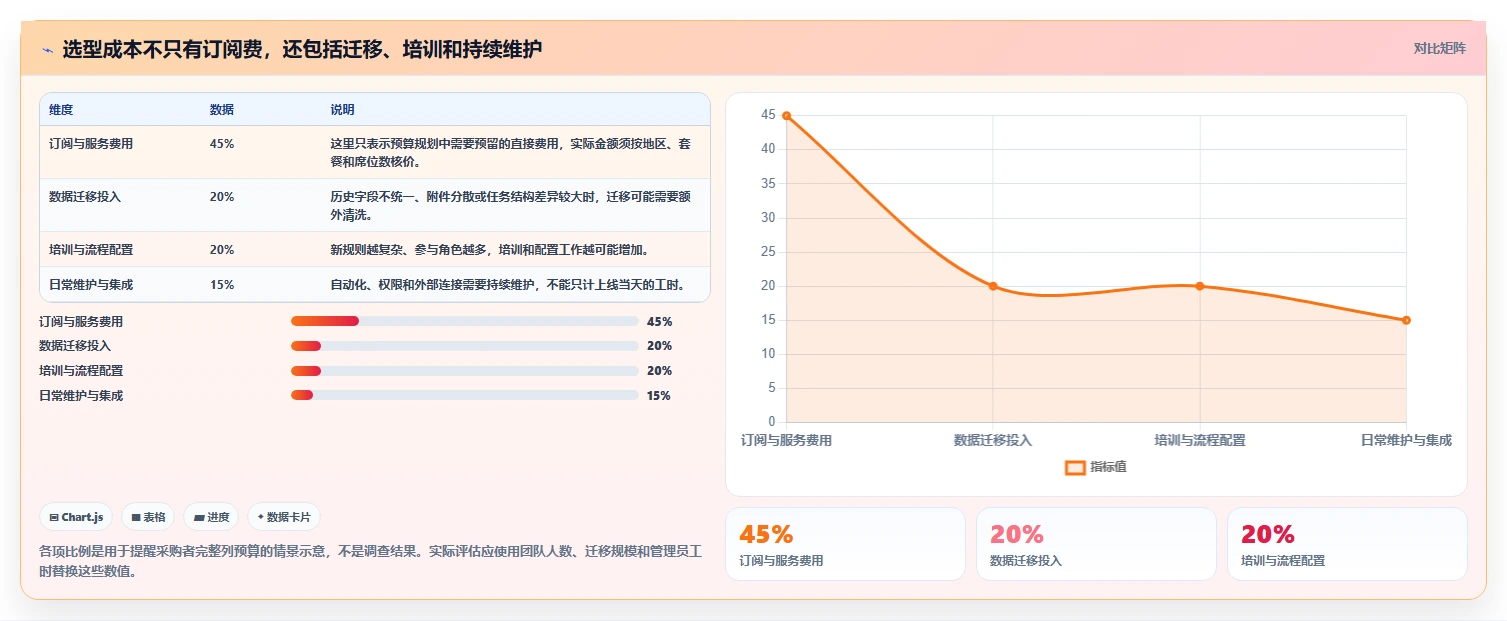
Task: Click the description starting with 这里只表示预算规划
Action: [511, 152]
